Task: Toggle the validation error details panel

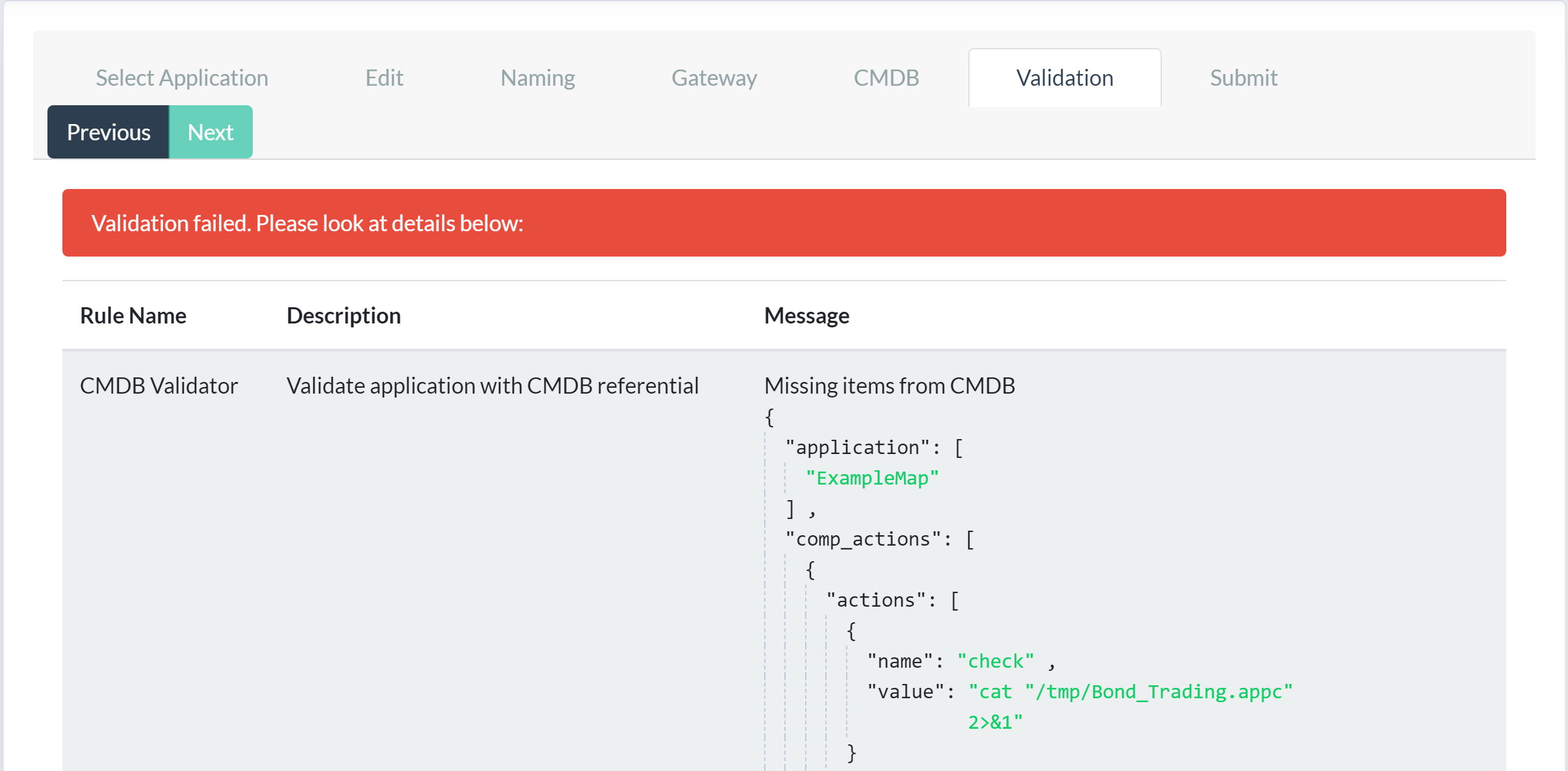Action: coord(784,223)
